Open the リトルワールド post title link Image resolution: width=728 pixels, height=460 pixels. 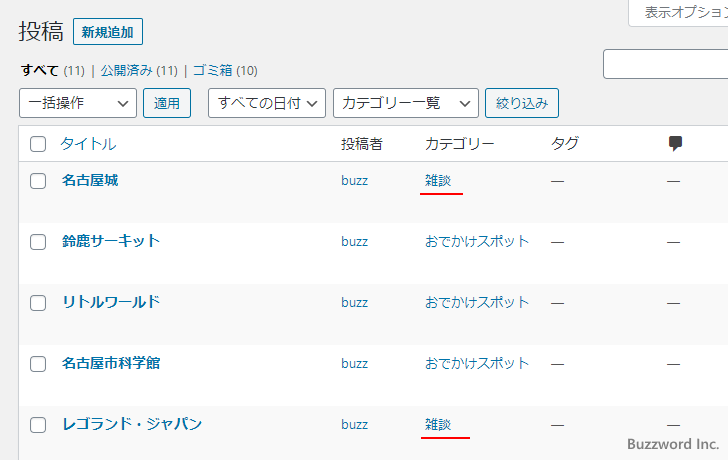[110, 302]
